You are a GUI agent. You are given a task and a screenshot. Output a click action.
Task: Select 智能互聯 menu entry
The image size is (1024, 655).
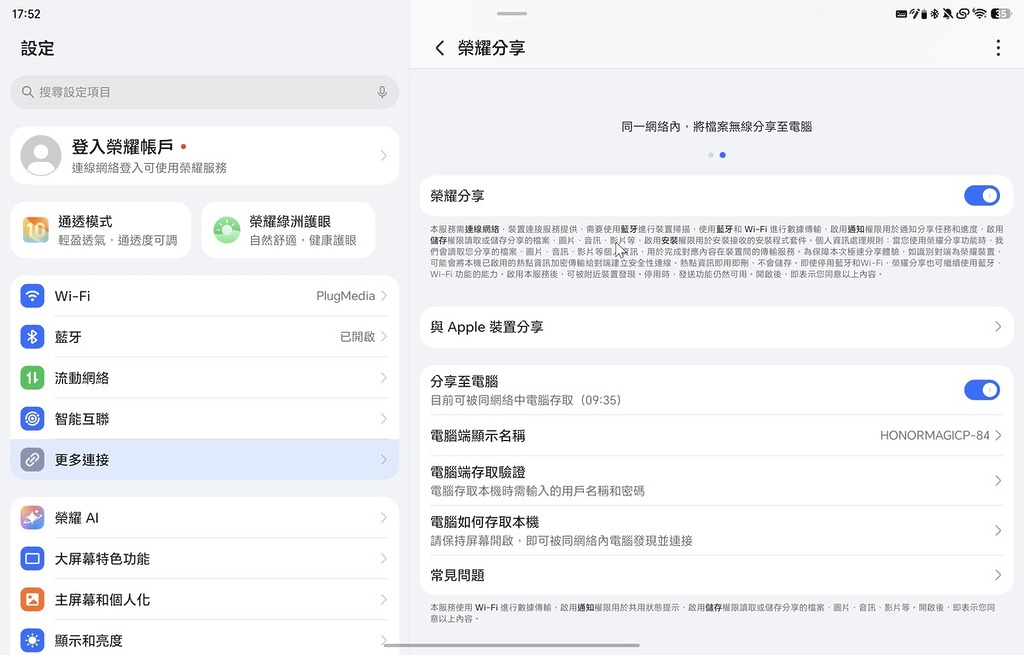coord(204,419)
